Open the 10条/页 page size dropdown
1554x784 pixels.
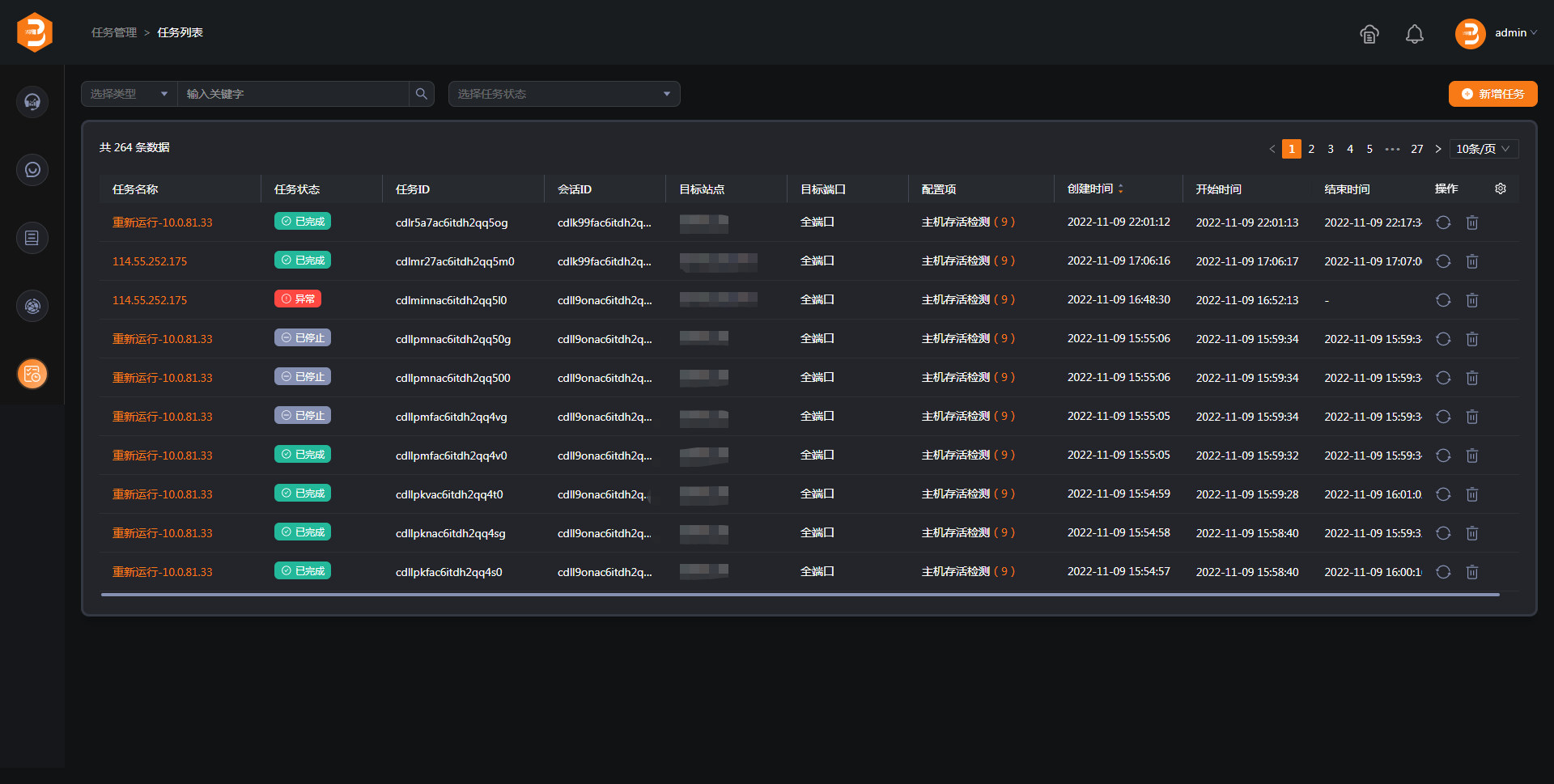click(x=1484, y=149)
